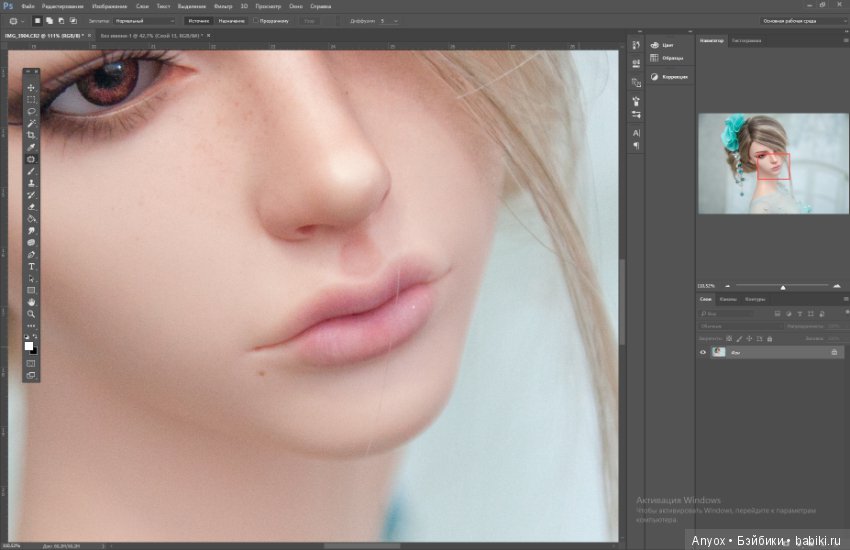Select the Eyedropper tool
This screenshot has width=850, height=550.
coord(31,147)
